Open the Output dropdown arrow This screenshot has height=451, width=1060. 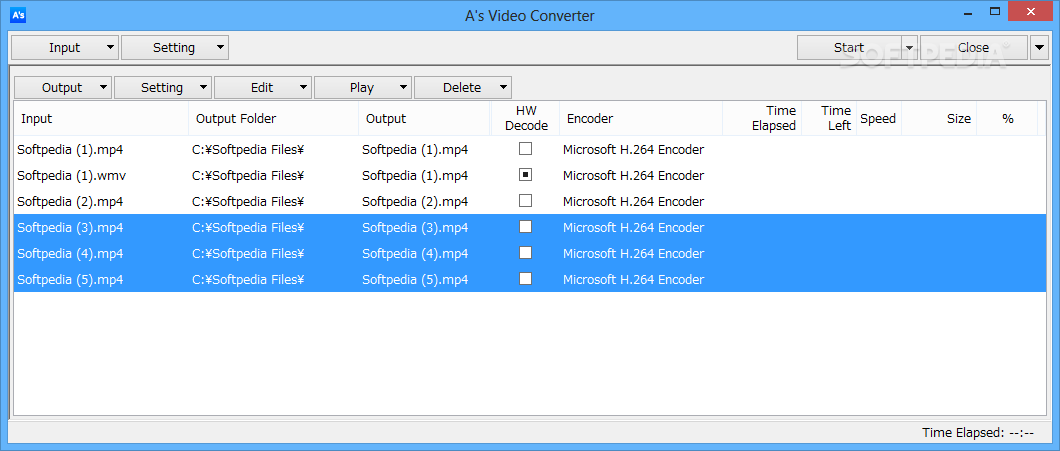point(102,87)
